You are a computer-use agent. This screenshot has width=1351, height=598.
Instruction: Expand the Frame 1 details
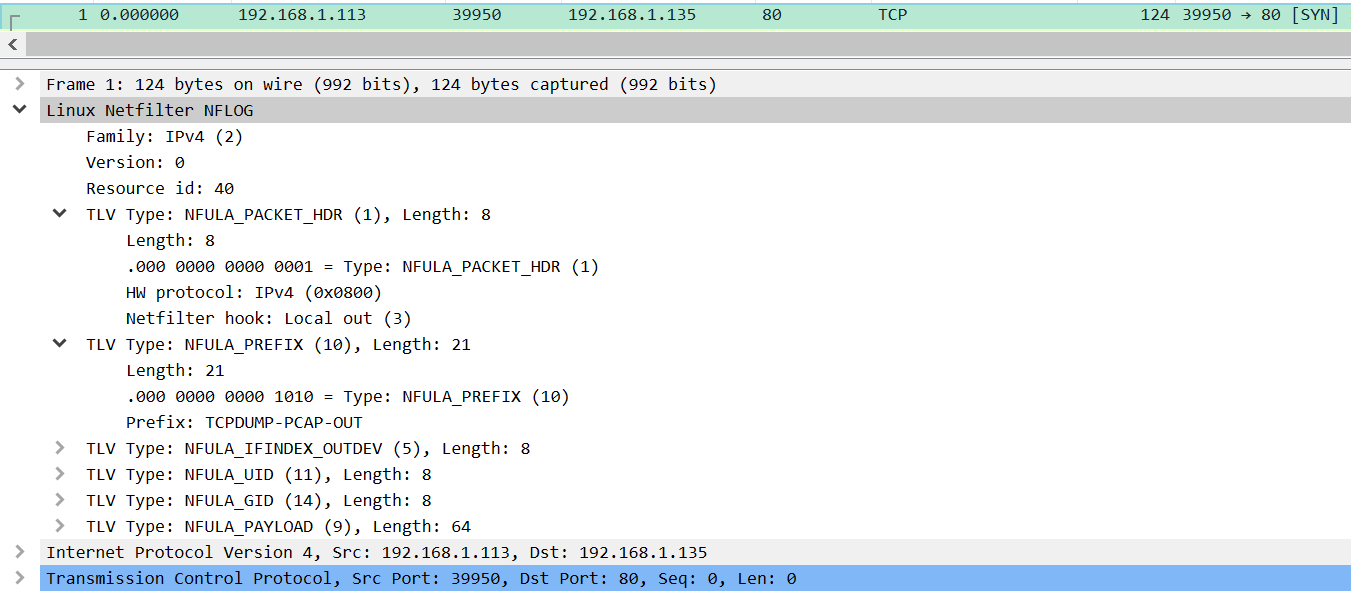tap(20, 84)
